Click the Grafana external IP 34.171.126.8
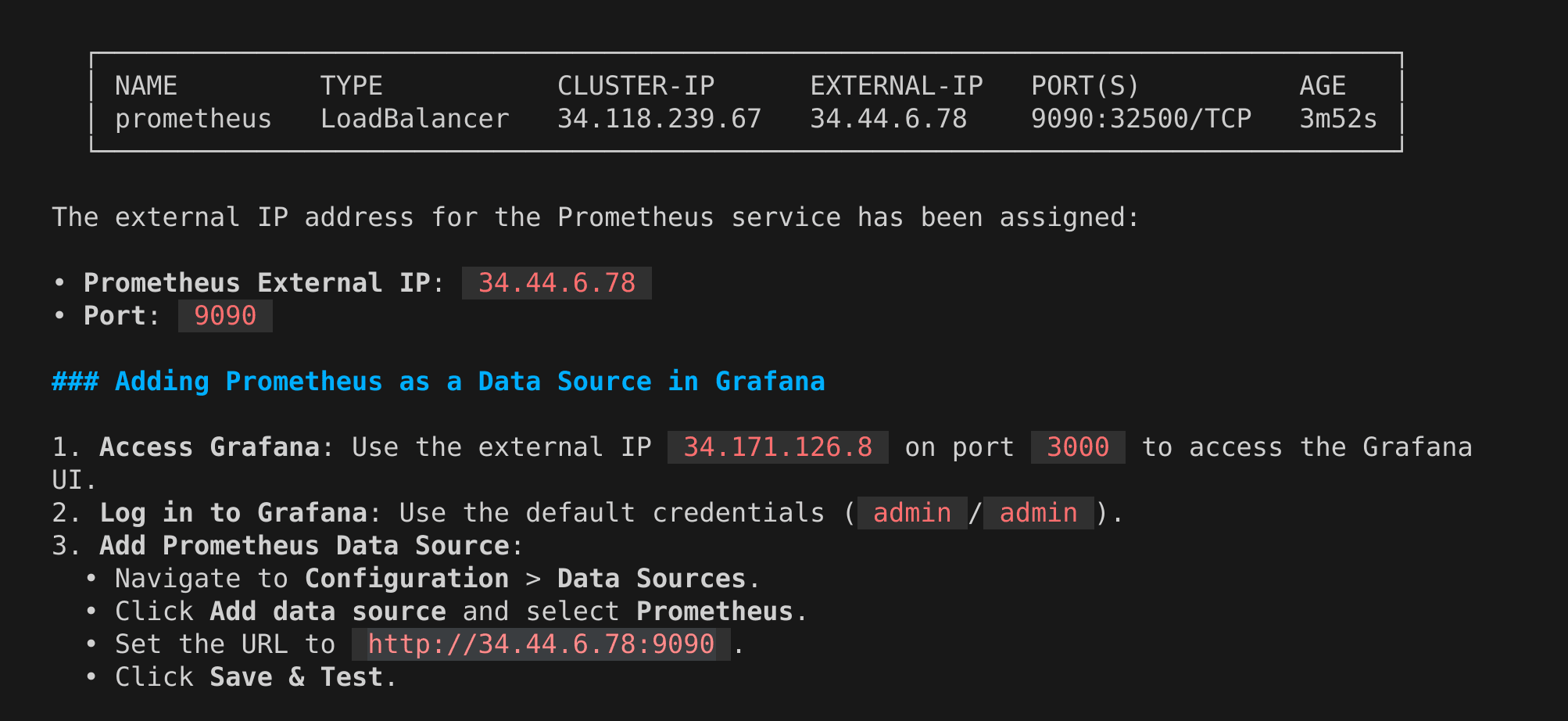This screenshot has width=1568, height=721. 778,447
